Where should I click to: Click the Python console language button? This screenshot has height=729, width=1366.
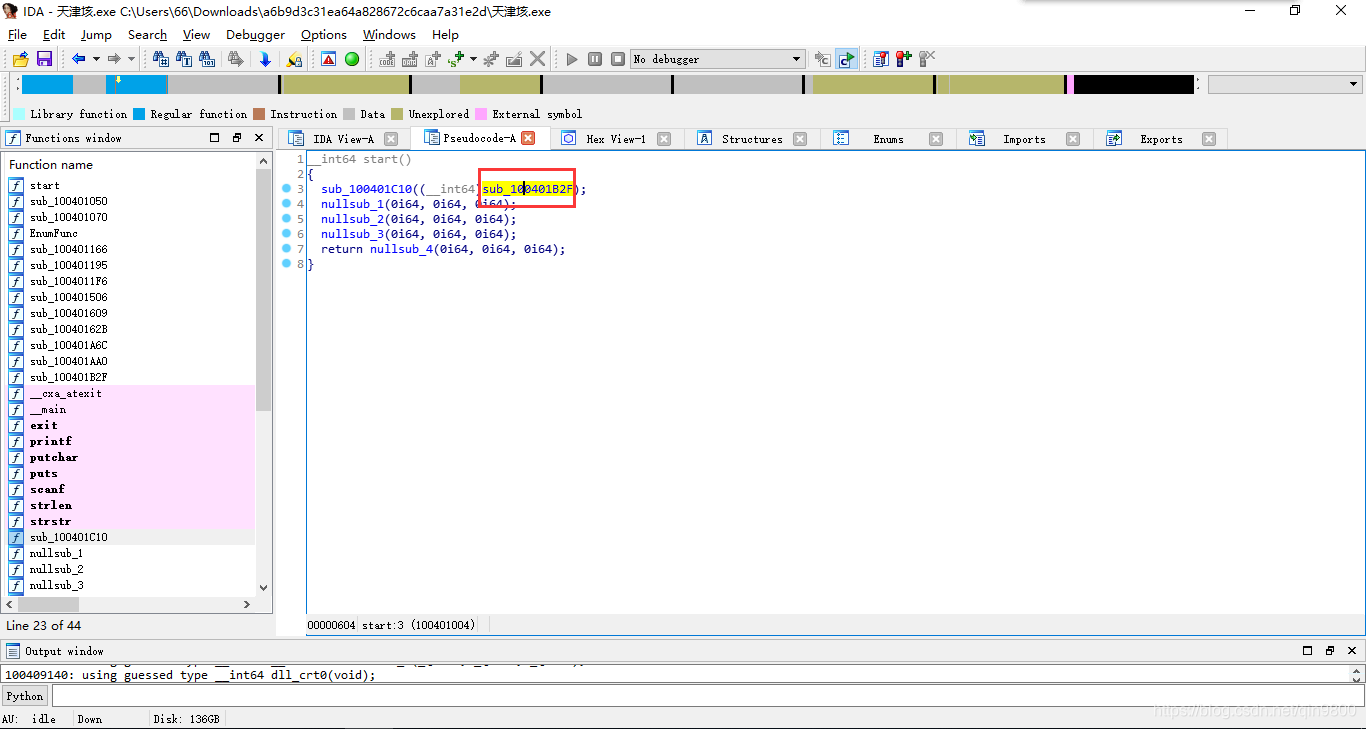25,696
